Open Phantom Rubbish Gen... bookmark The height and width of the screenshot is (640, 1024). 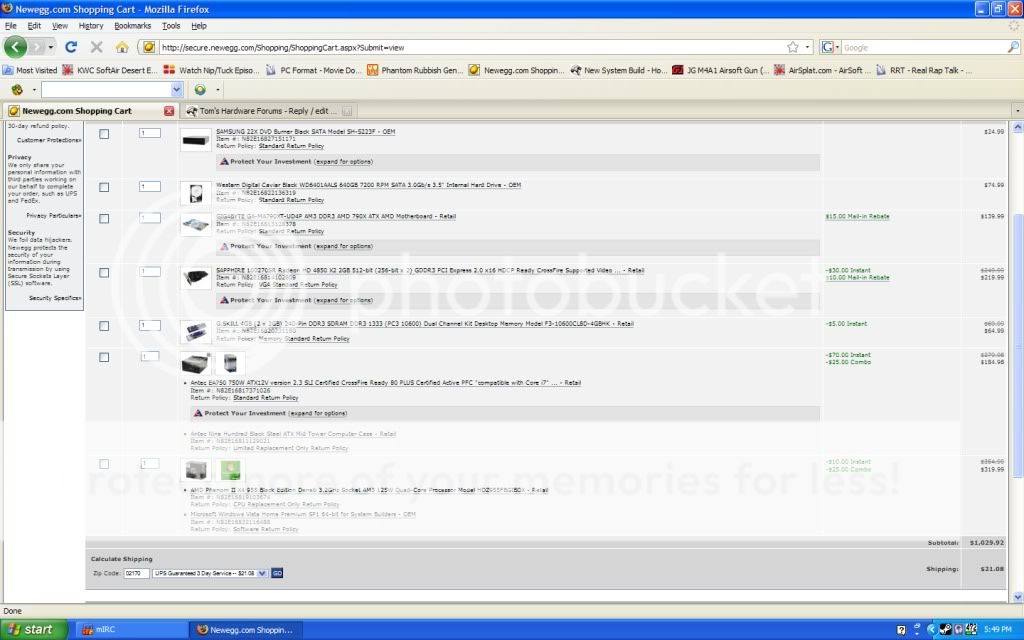pos(415,70)
